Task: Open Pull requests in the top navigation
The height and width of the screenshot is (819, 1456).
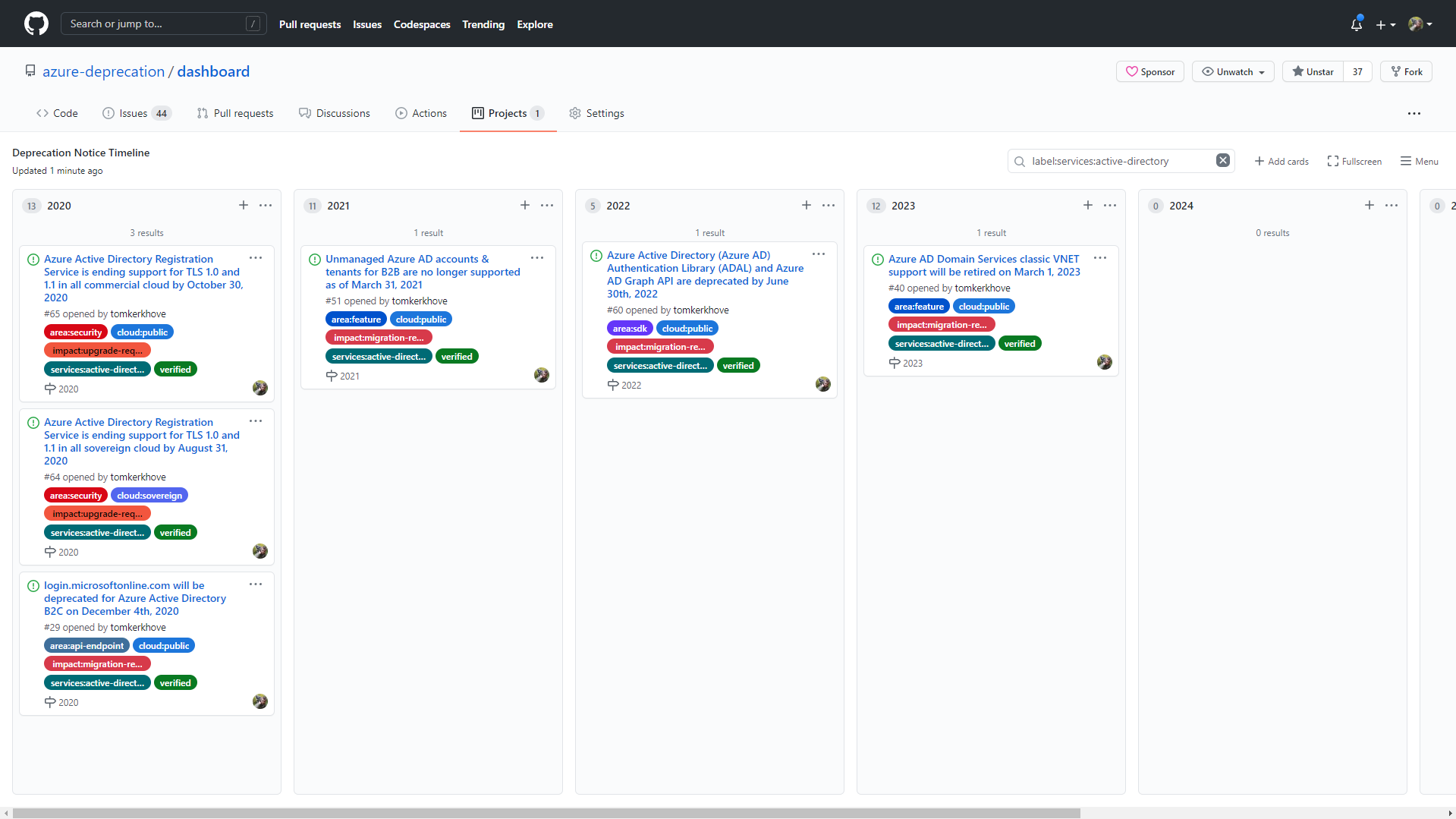Action: (310, 24)
